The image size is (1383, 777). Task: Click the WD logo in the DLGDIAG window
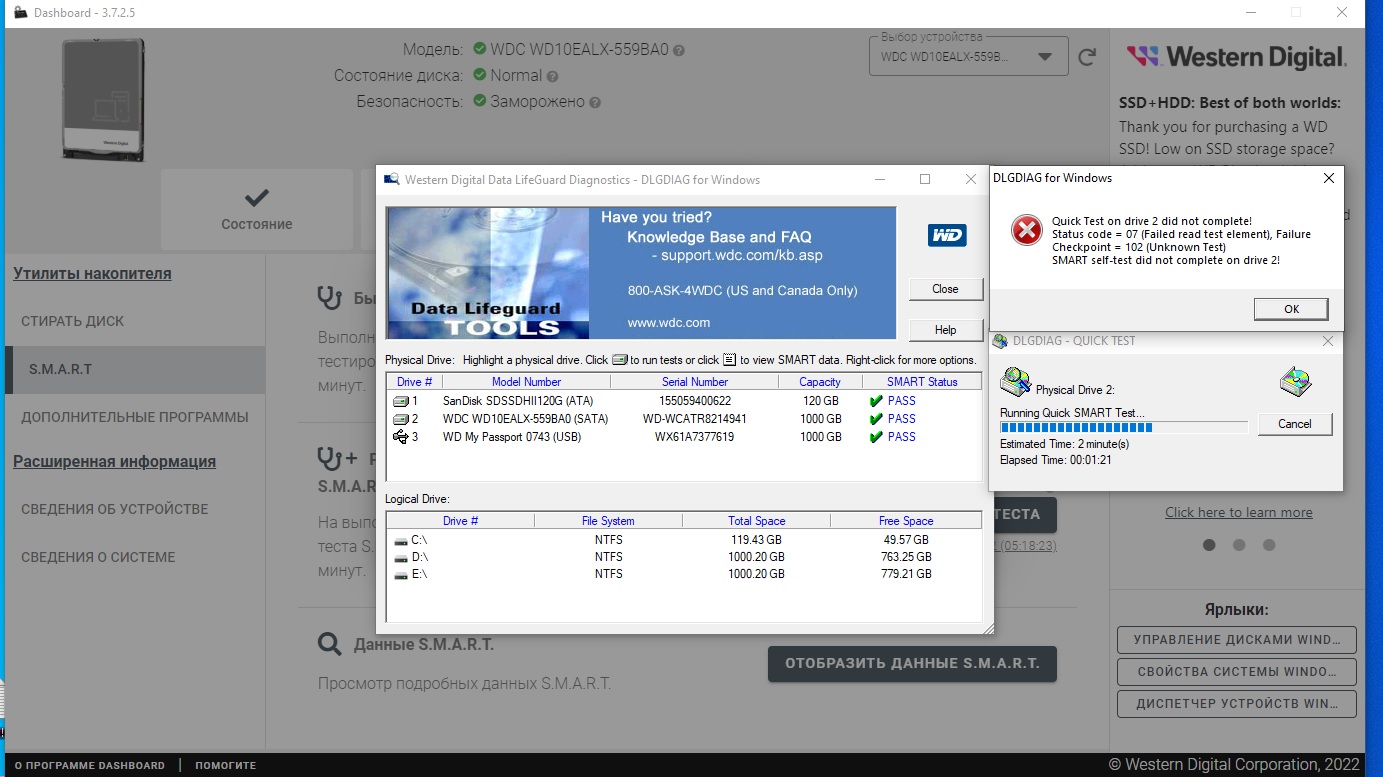click(x=946, y=236)
